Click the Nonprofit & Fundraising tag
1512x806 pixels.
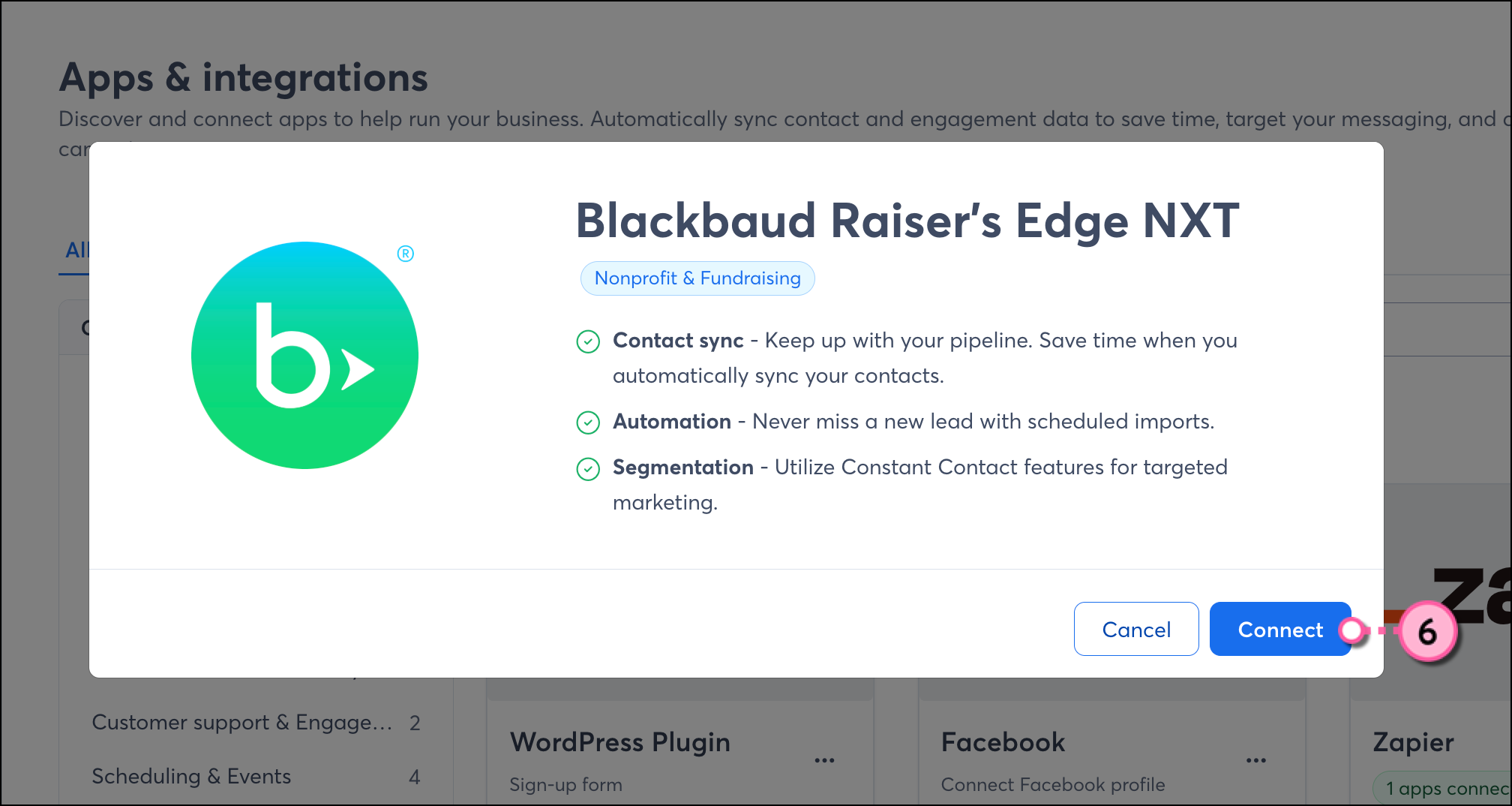click(697, 278)
